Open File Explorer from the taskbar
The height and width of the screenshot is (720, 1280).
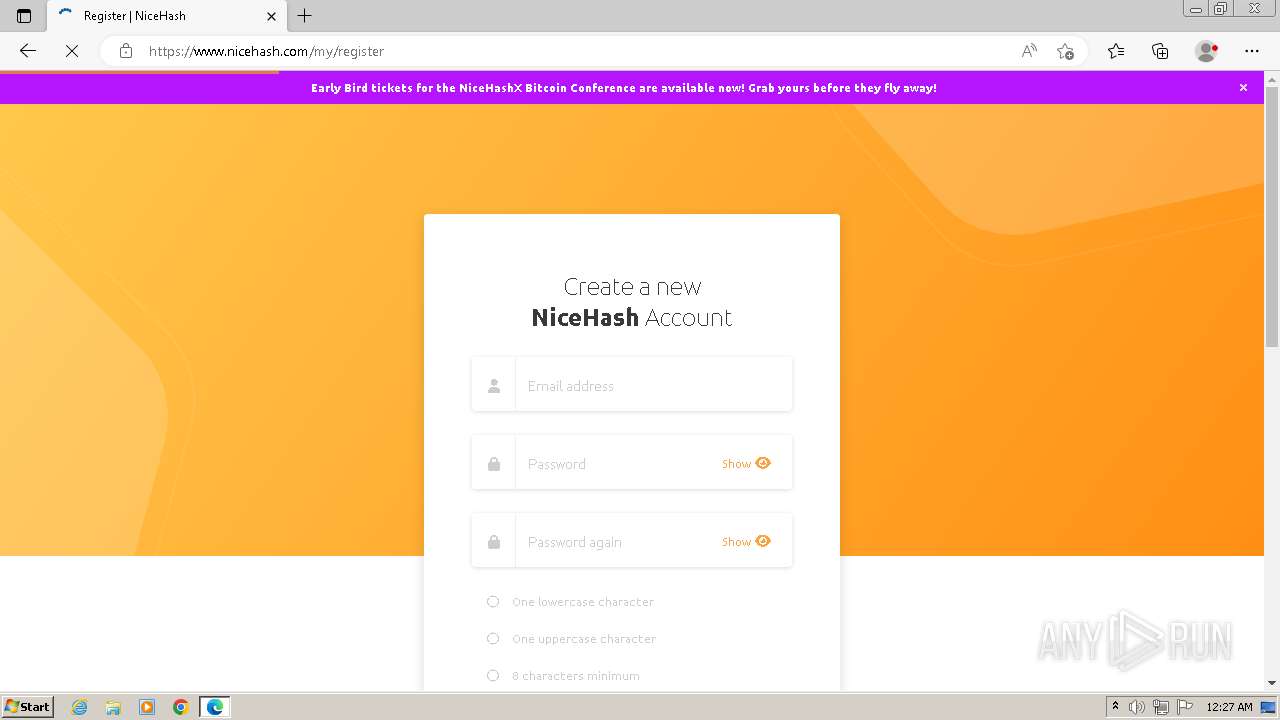tap(113, 707)
